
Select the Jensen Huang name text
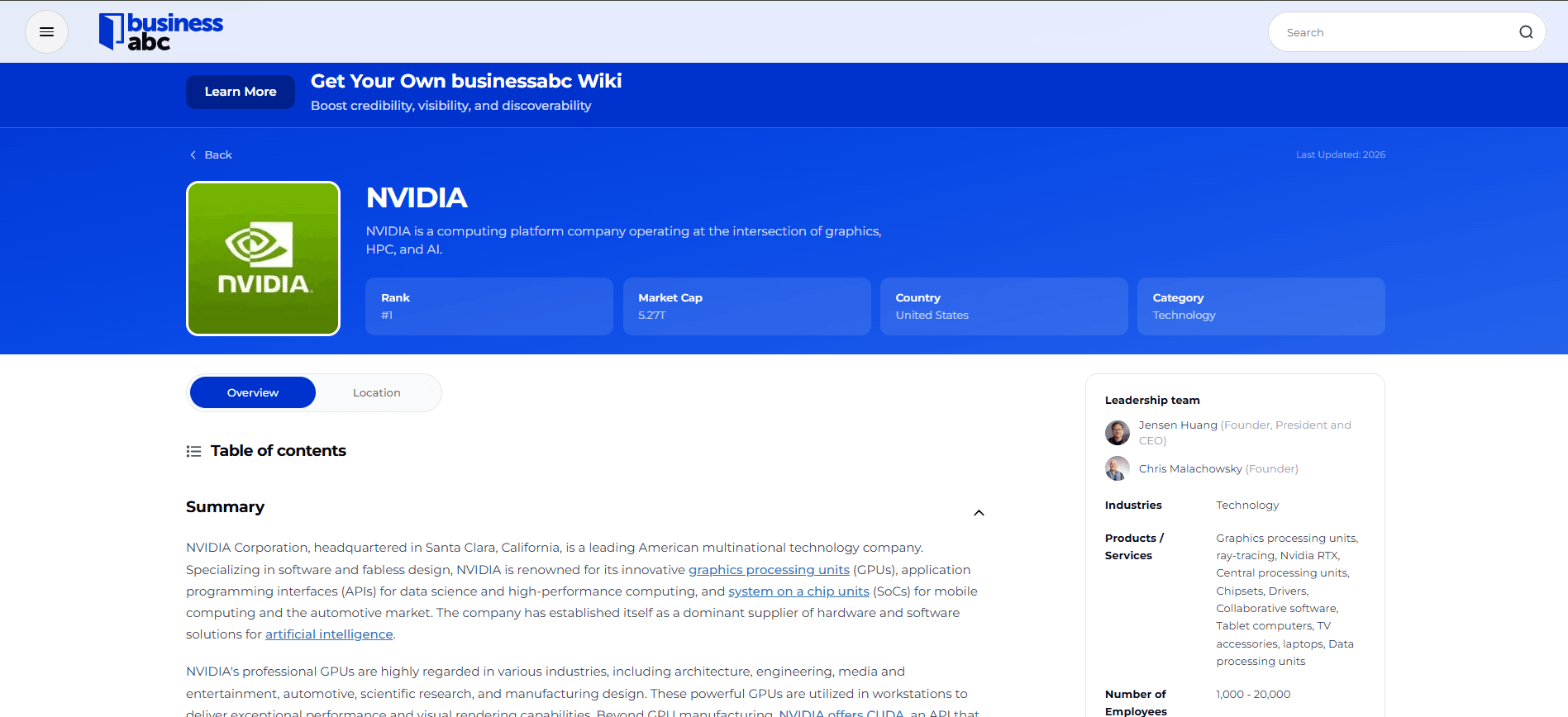pyautogui.click(x=1178, y=425)
